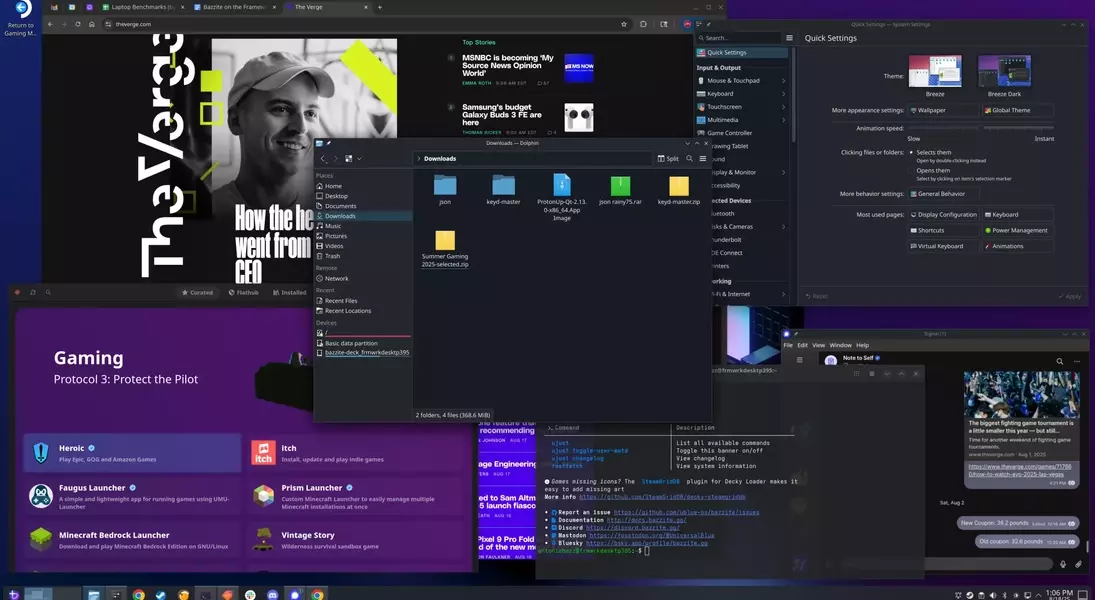Click the Faugus Launcher icon

40,494
